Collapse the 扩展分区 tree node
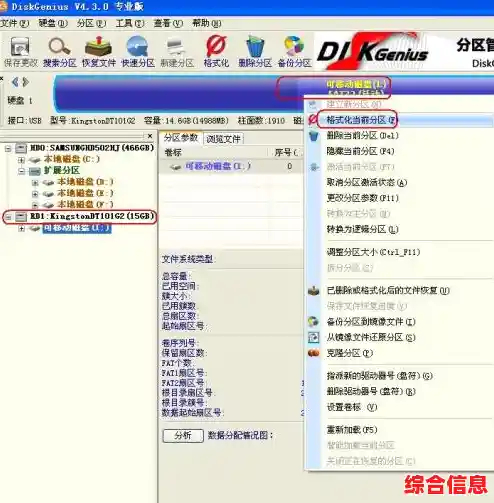This screenshot has height=503, width=494. 21,171
